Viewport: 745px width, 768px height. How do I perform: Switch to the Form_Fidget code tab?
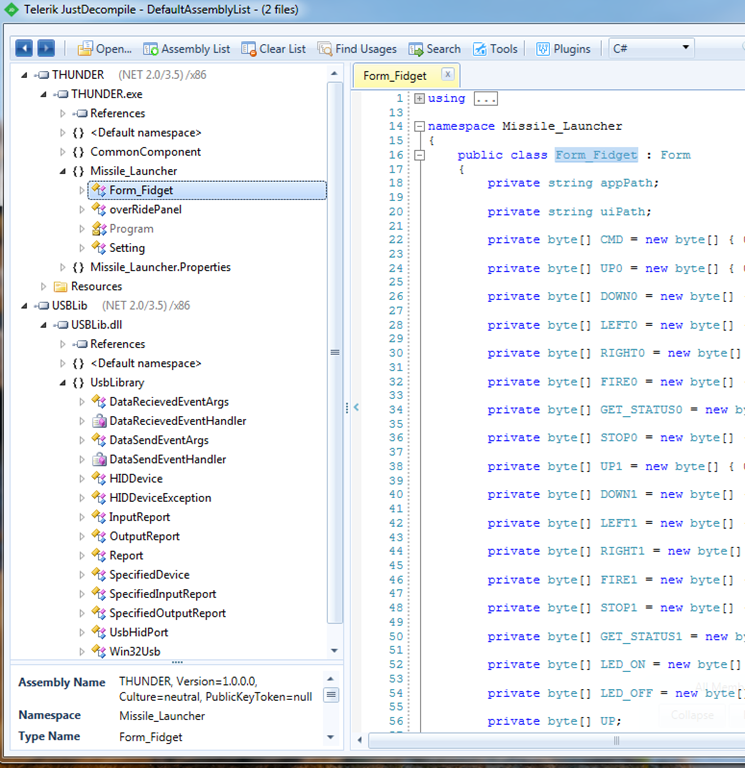point(395,75)
